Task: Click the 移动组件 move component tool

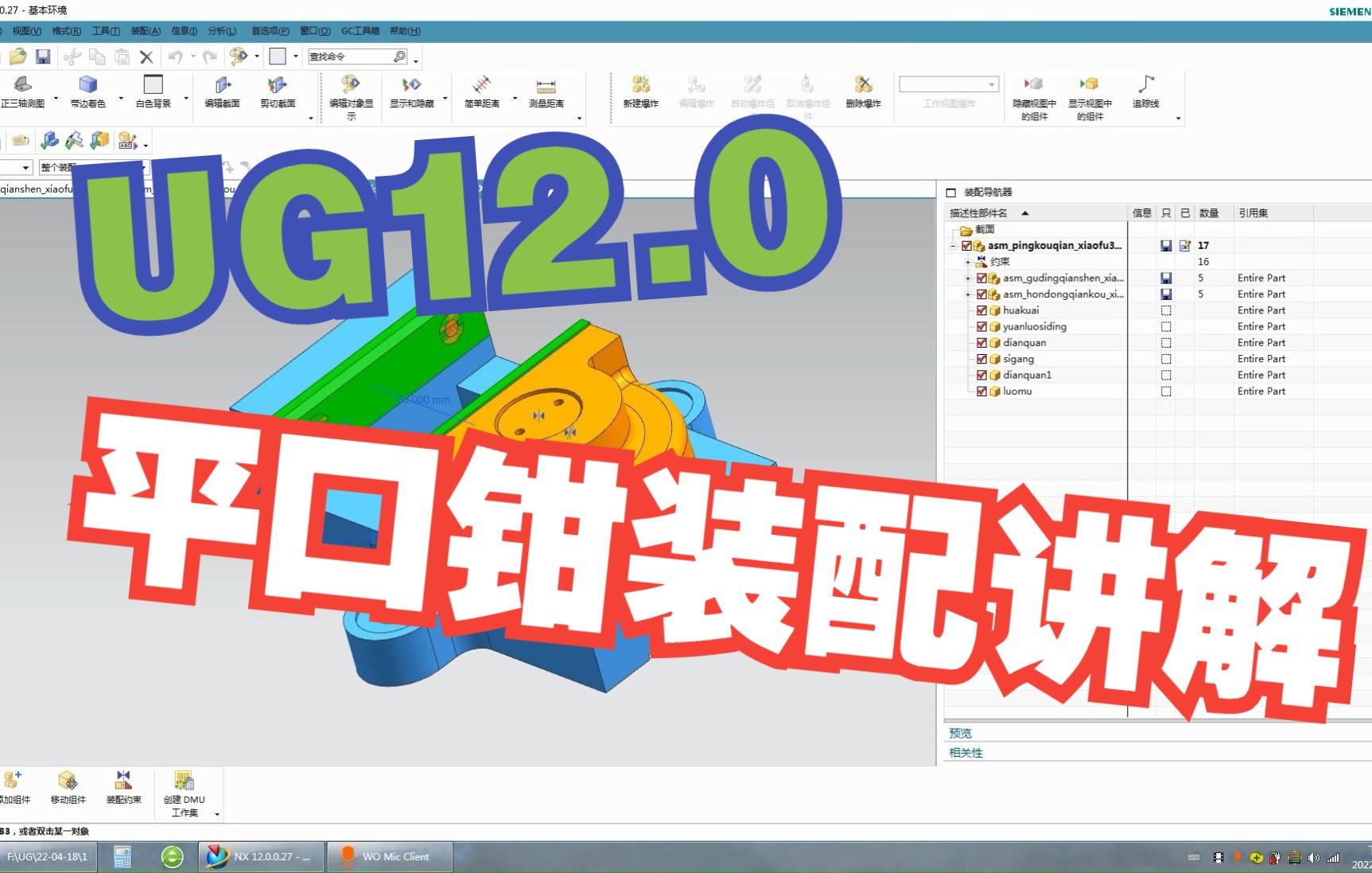Action: click(x=68, y=788)
